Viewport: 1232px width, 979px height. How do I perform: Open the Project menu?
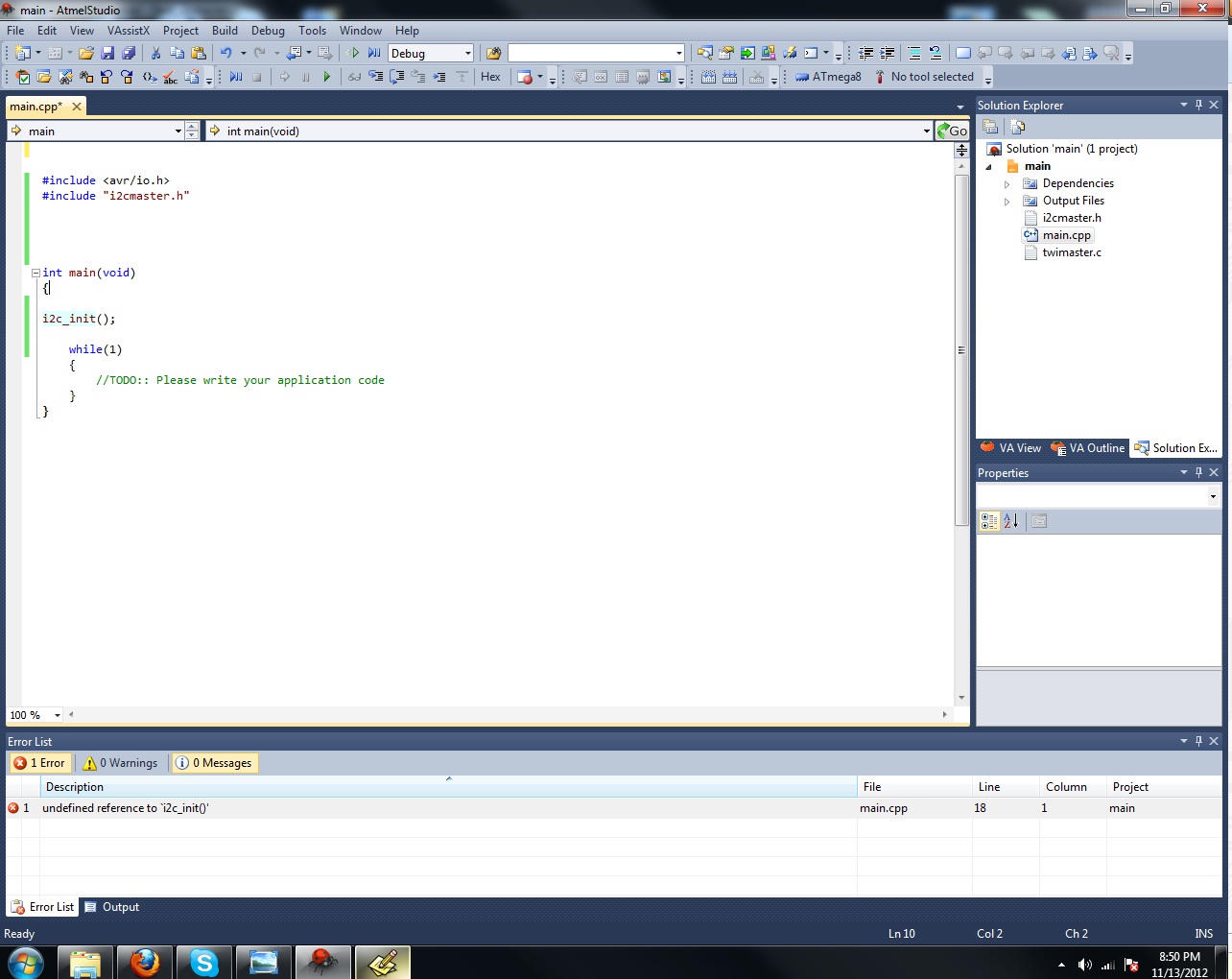tap(180, 31)
